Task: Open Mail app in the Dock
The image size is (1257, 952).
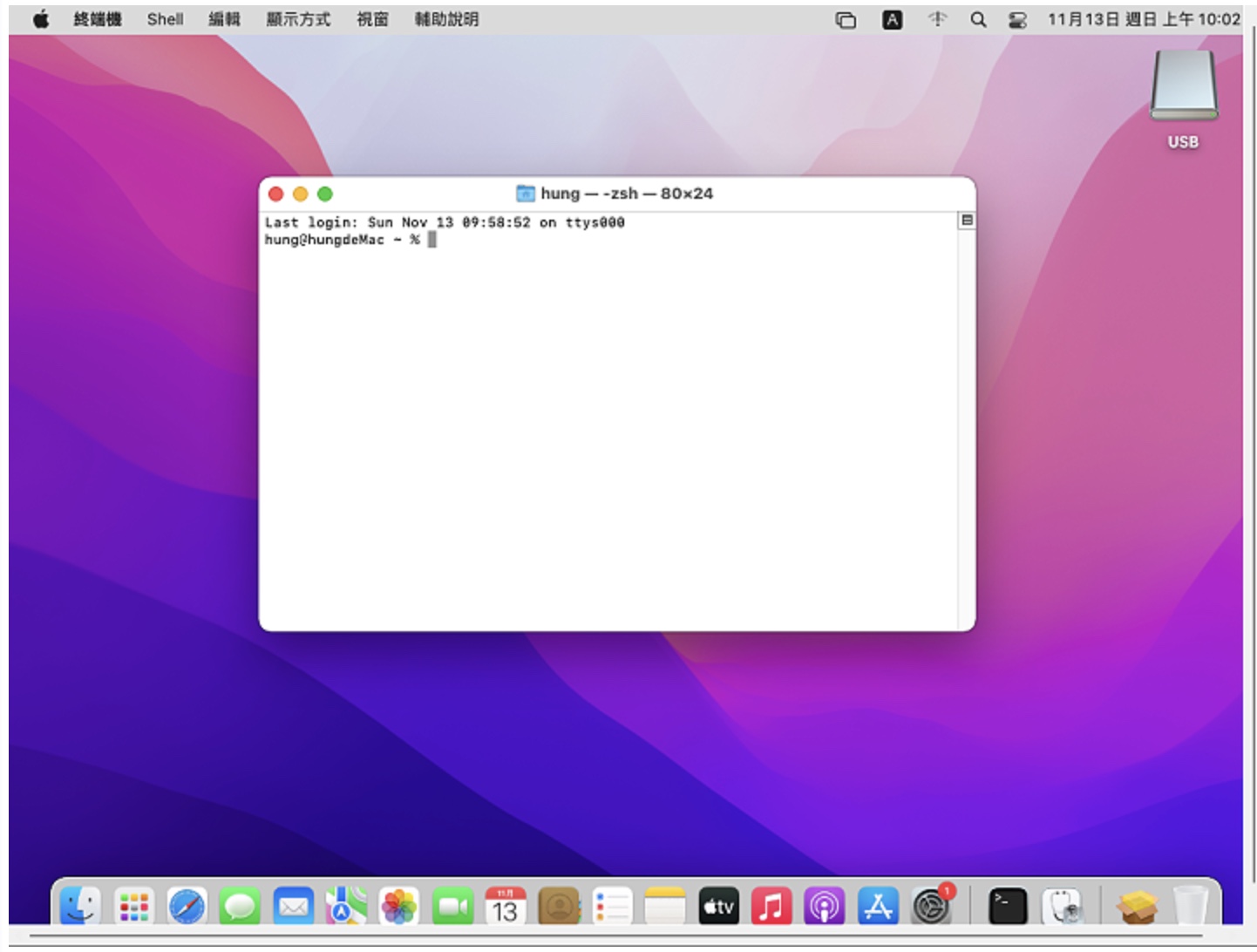Action: pyautogui.click(x=293, y=907)
